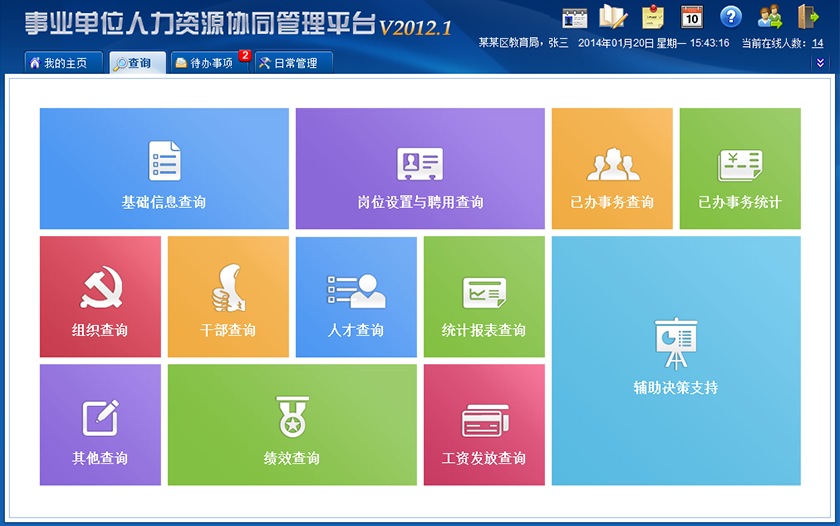Open the 组织查询 tile

[x=100, y=297]
